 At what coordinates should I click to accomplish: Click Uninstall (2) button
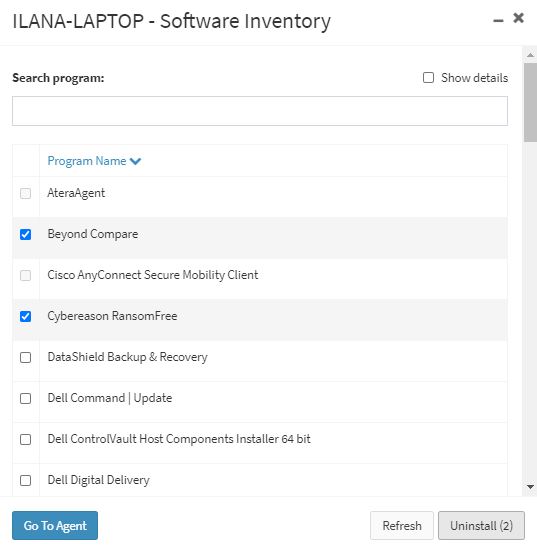481,526
